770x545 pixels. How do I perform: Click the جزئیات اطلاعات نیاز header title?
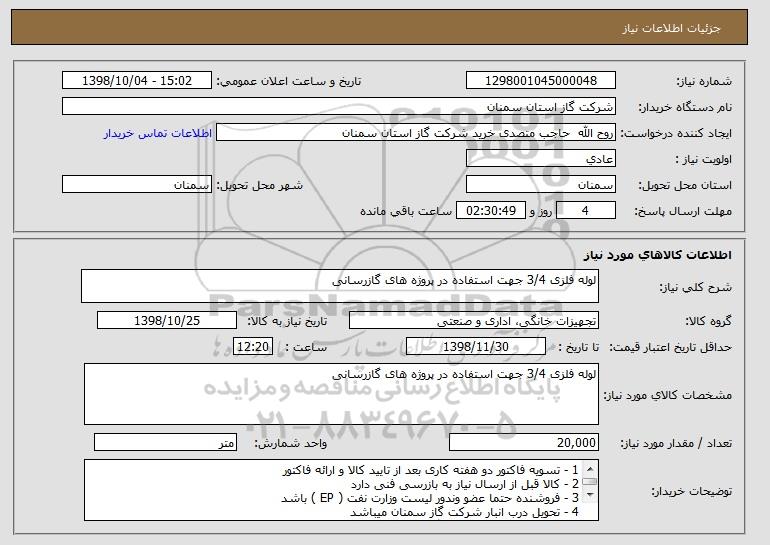tap(671, 28)
